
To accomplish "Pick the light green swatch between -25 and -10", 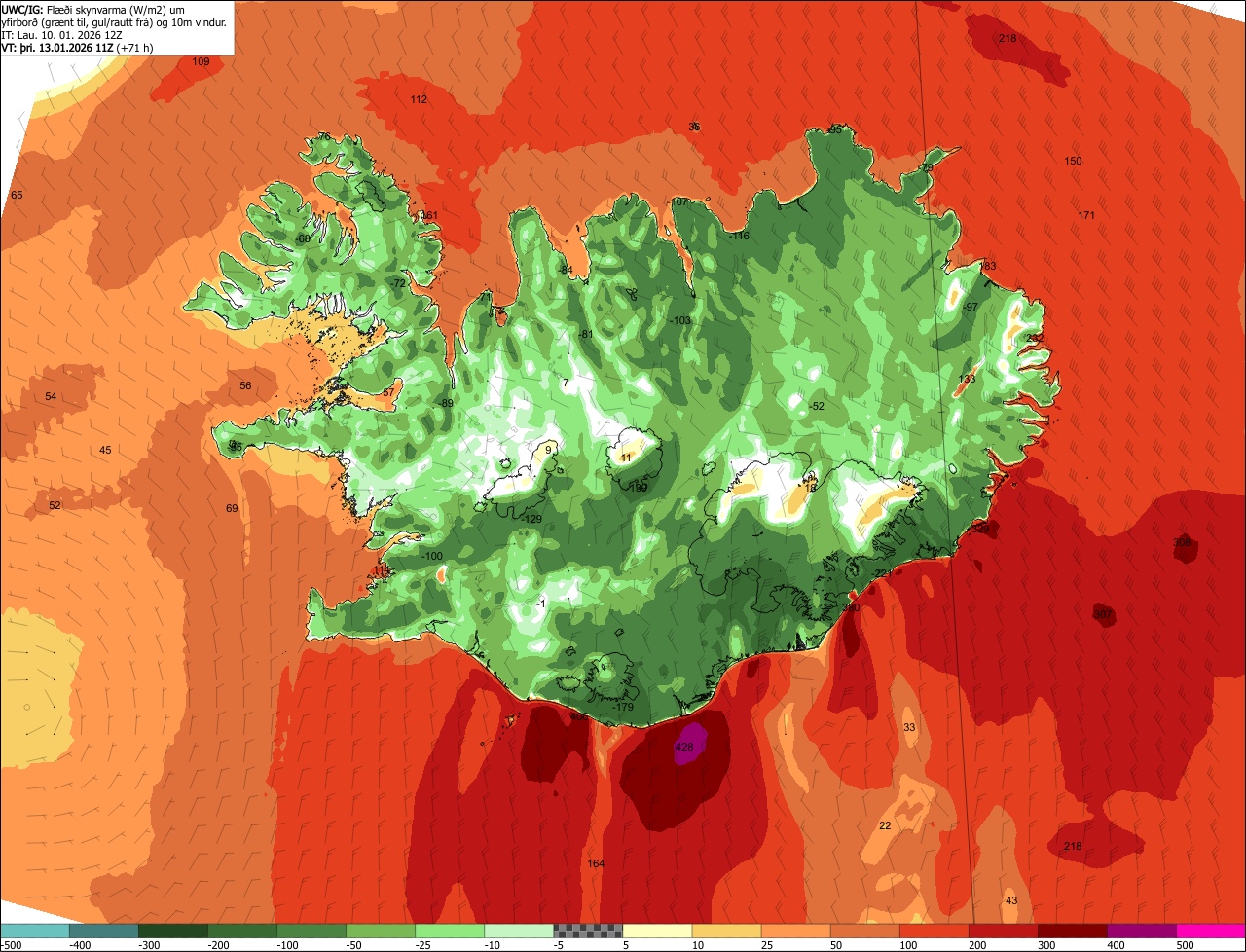I will pyautogui.click(x=450, y=931).
